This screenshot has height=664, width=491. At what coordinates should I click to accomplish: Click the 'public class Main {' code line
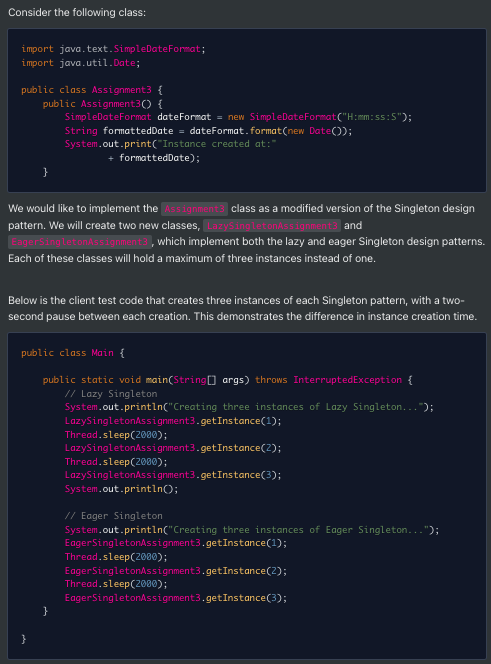pos(73,353)
